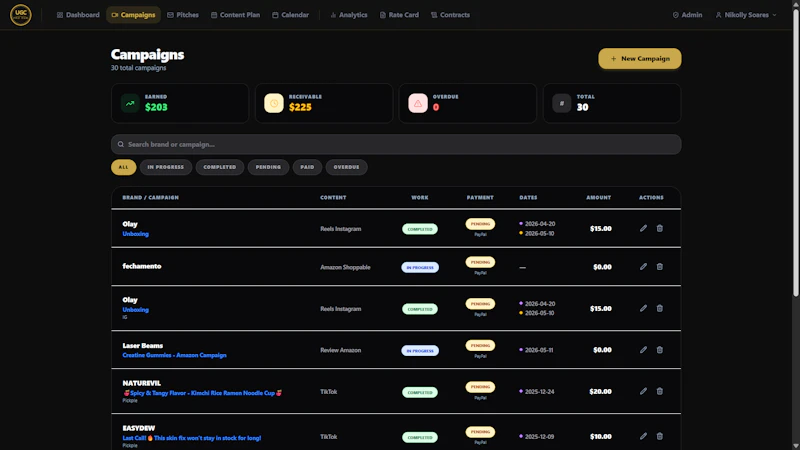Image resolution: width=800 pixels, height=450 pixels.
Task: Open the Calendar page
Action: point(290,15)
